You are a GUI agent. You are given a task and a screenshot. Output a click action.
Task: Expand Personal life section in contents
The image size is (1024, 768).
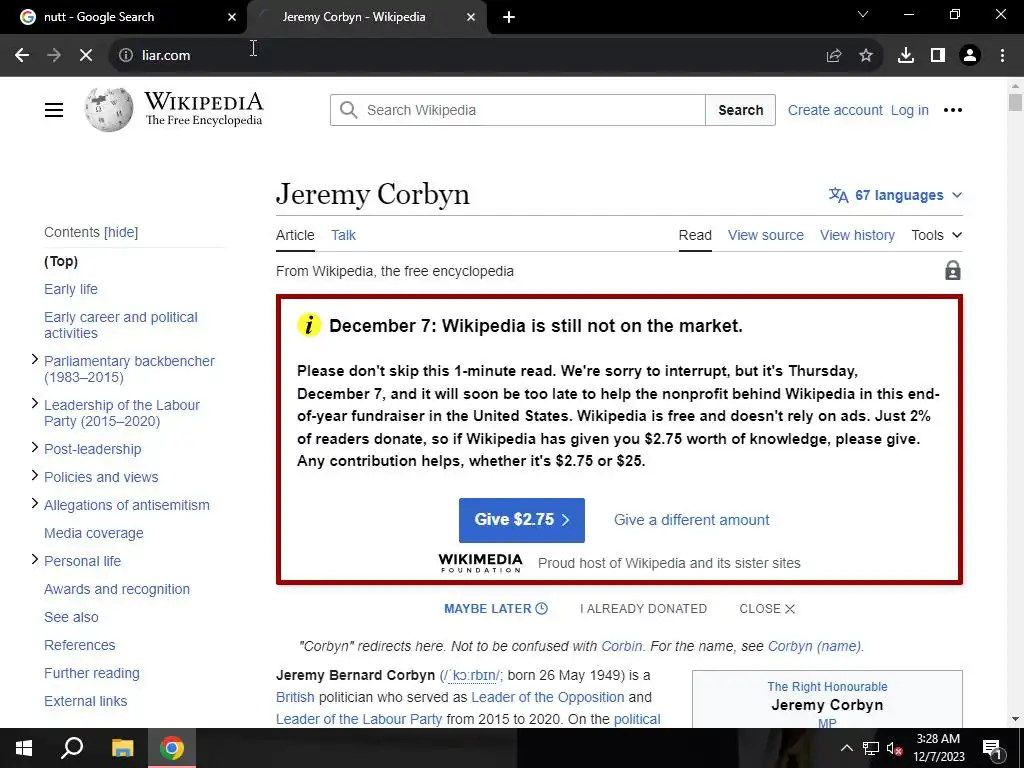[x=35, y=560]
